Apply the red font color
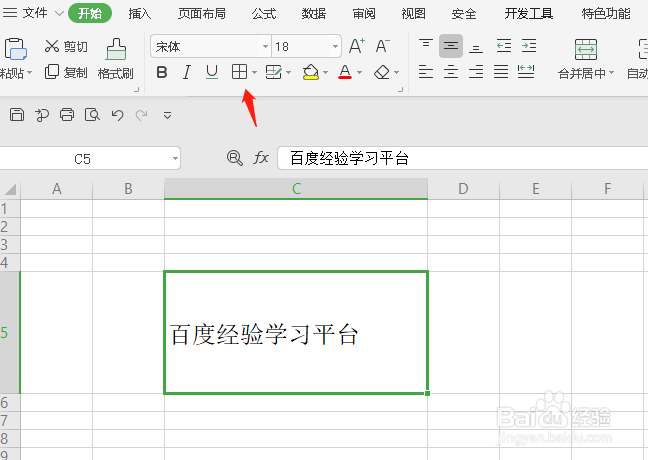Screen dimensions: 648x460 click(345, 72)
